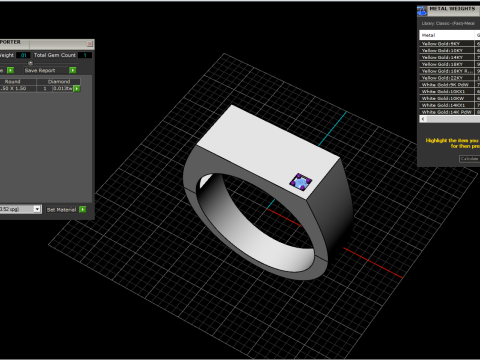Click the 1.50 X 1.50 size cell
480x360 pixels.
[x=13, y=89]
